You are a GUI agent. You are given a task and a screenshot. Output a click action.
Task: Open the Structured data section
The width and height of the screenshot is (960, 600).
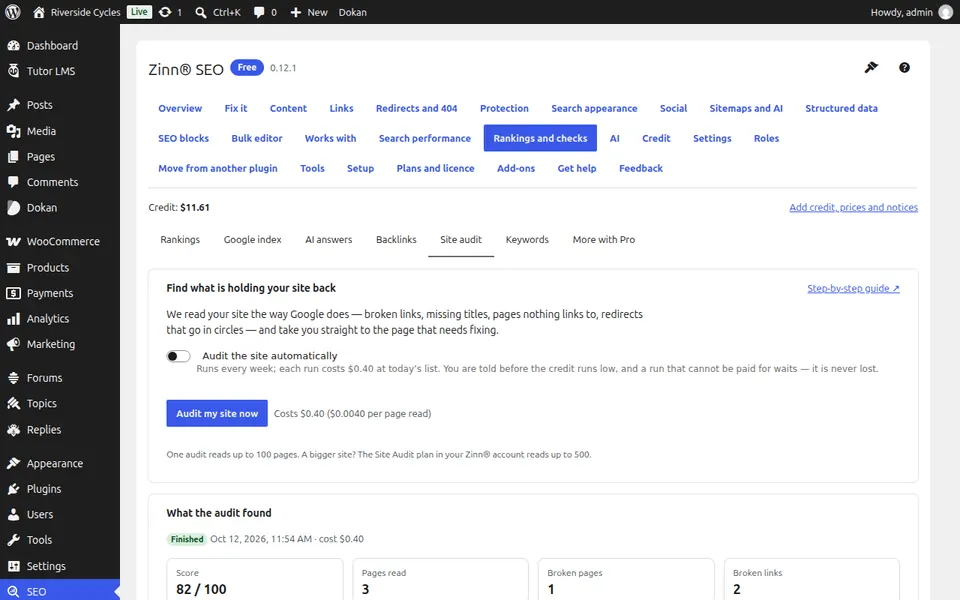point(841,108)
